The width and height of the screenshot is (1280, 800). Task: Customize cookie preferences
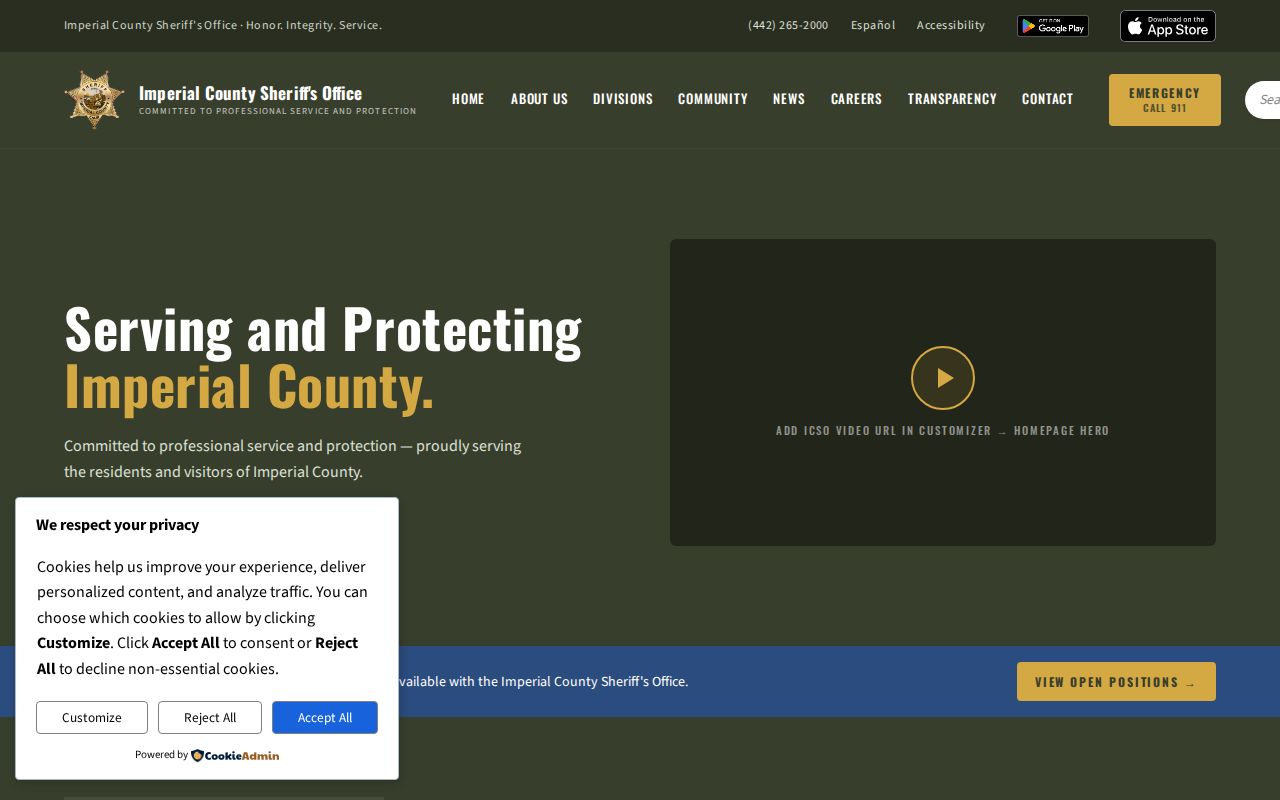[x=92, y=718]
